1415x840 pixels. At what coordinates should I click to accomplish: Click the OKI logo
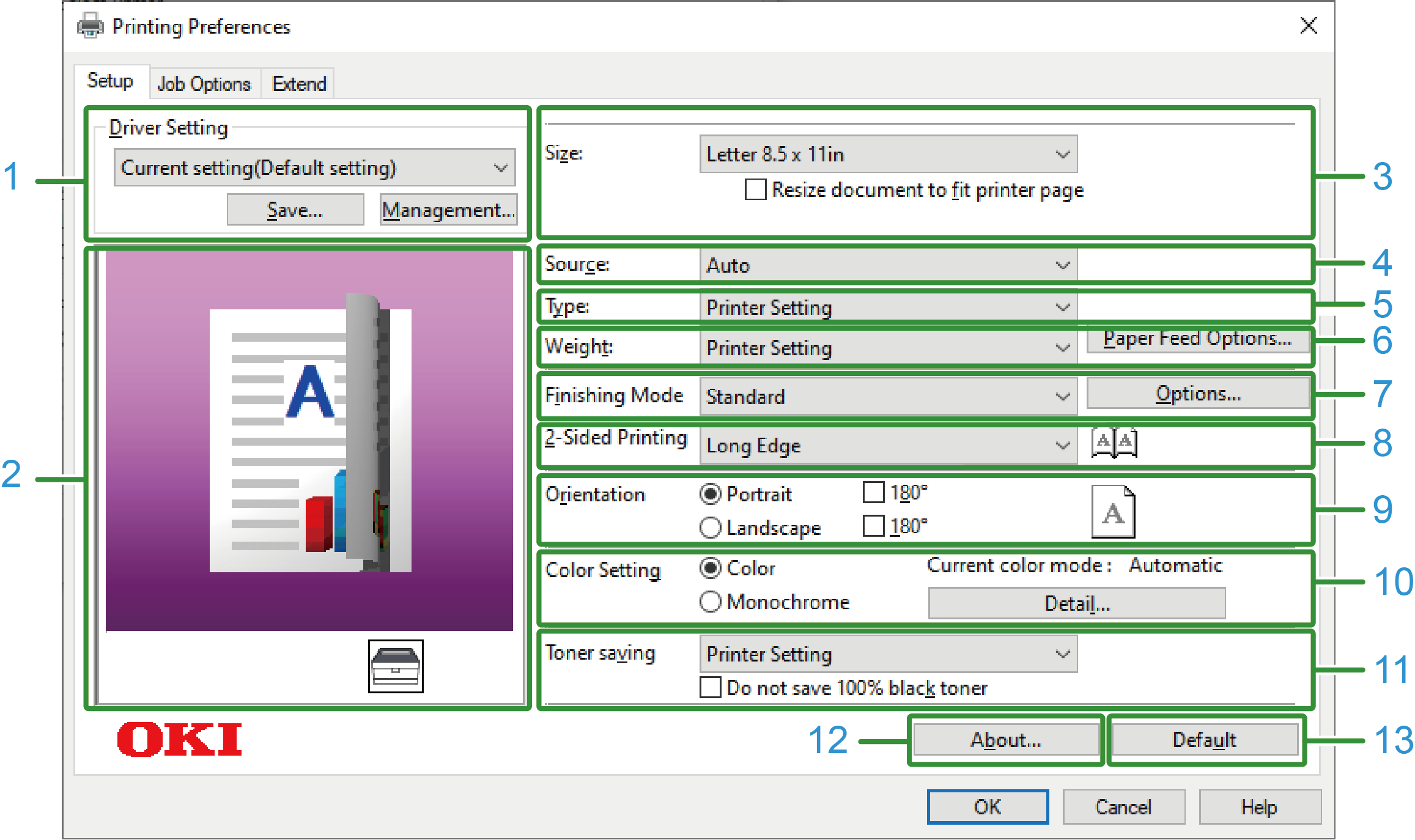[x=179, y=739]
